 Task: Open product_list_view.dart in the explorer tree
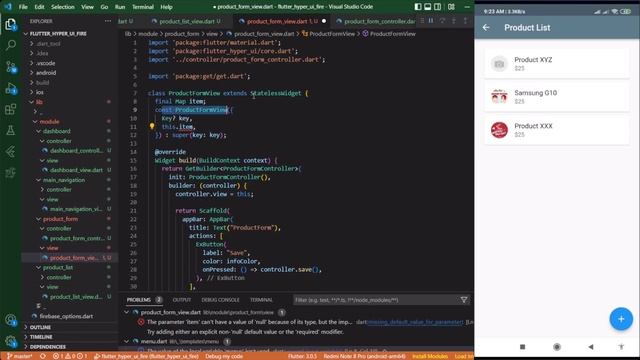(x=76, y=297)
